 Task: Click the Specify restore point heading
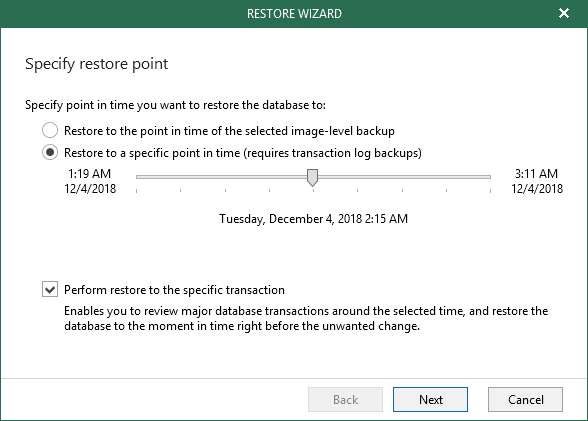[x=96, y=64]
